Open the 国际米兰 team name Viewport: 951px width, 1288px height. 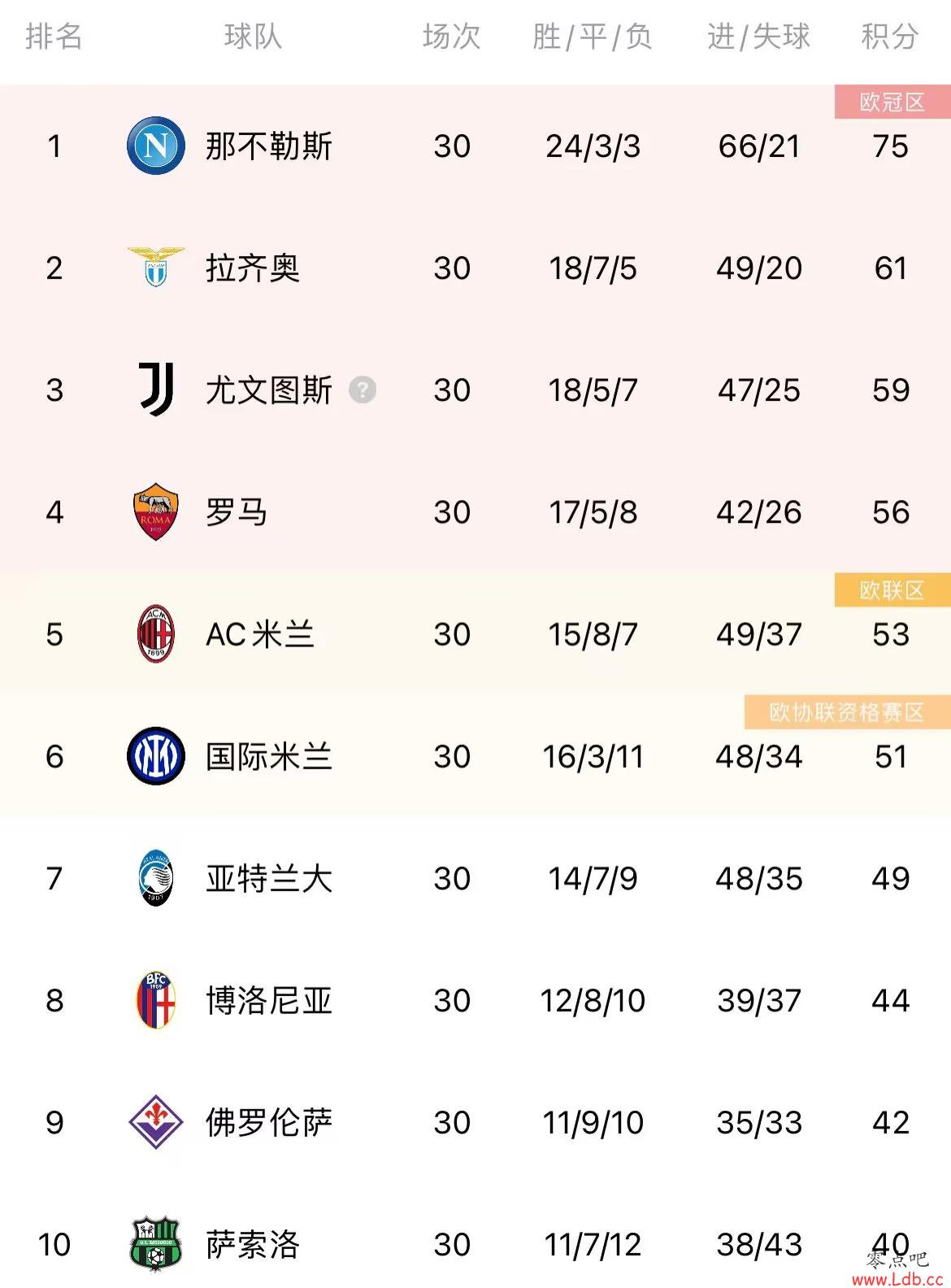coord(269,756)
